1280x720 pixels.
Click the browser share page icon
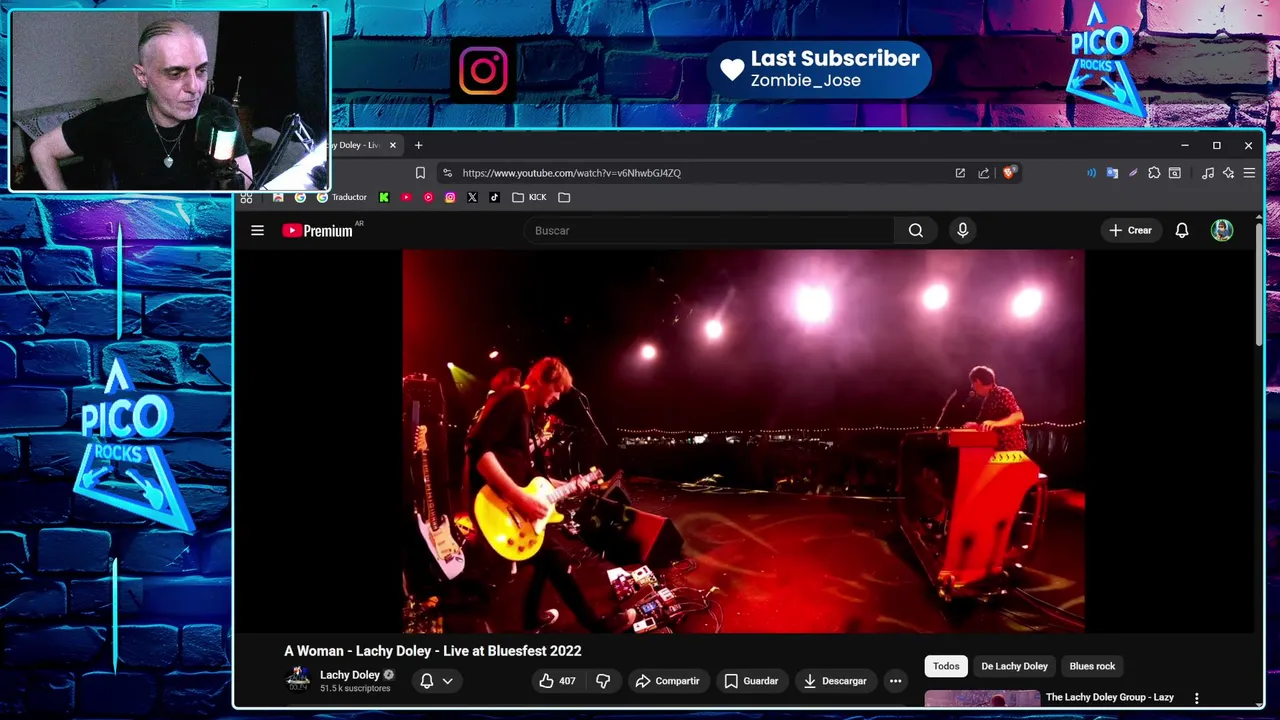click(x=984, y=173)
